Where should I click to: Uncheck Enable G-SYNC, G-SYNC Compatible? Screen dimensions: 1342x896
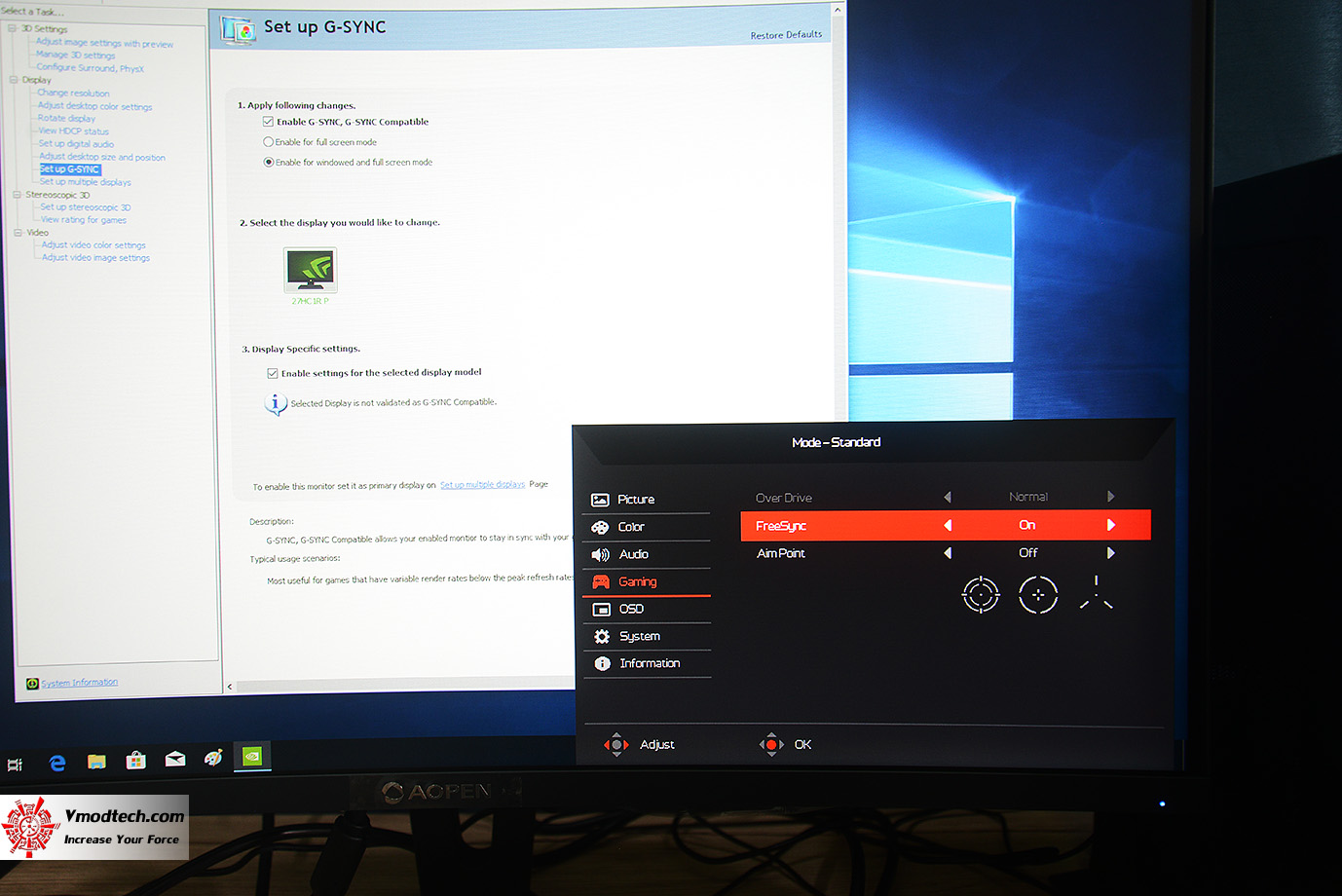pyautogui.click(x=268, y=121)
